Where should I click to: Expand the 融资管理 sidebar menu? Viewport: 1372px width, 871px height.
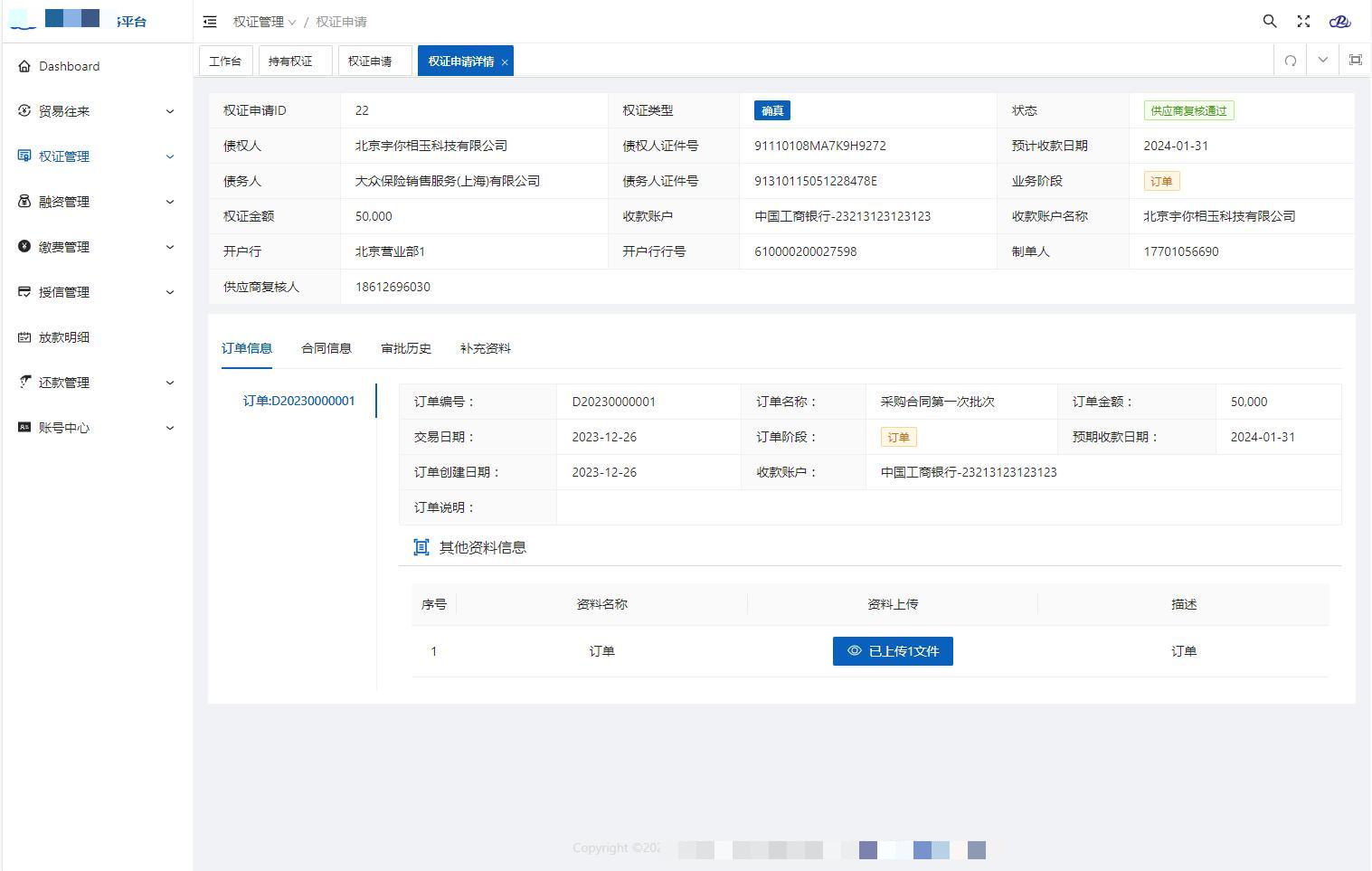(x=96, y=202)
